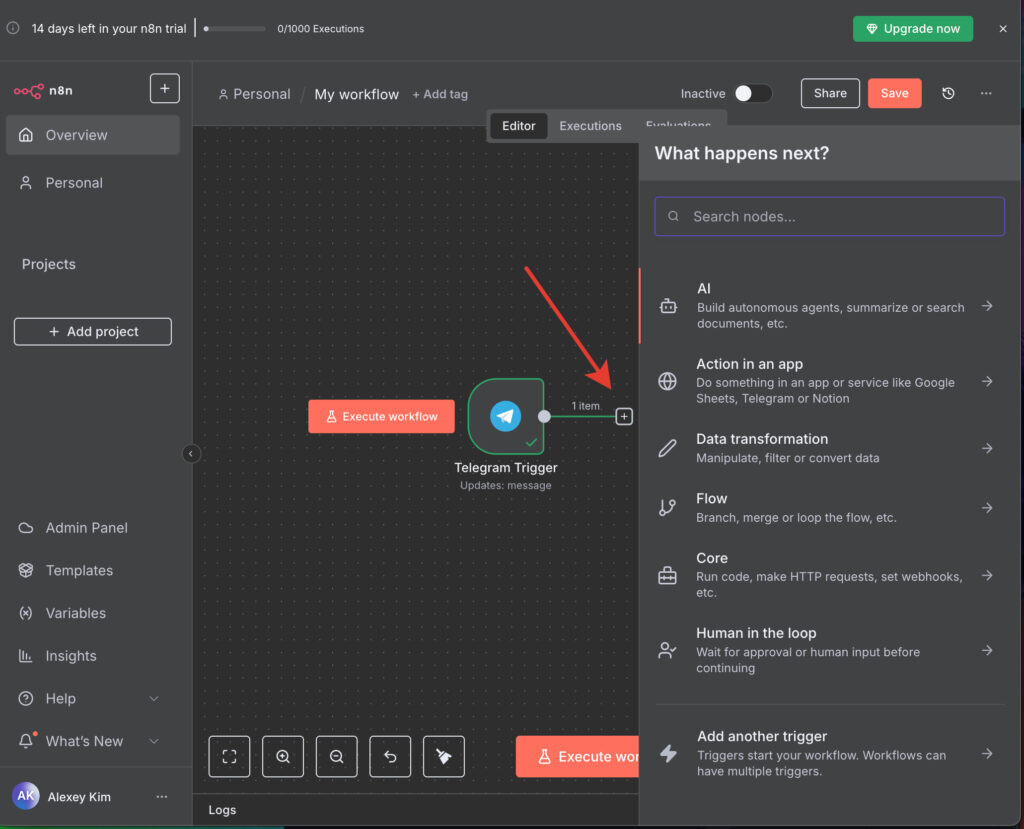Collapse the sidebar with arrow handle
Screen dimensions: 1024x829
pos(191,454)
